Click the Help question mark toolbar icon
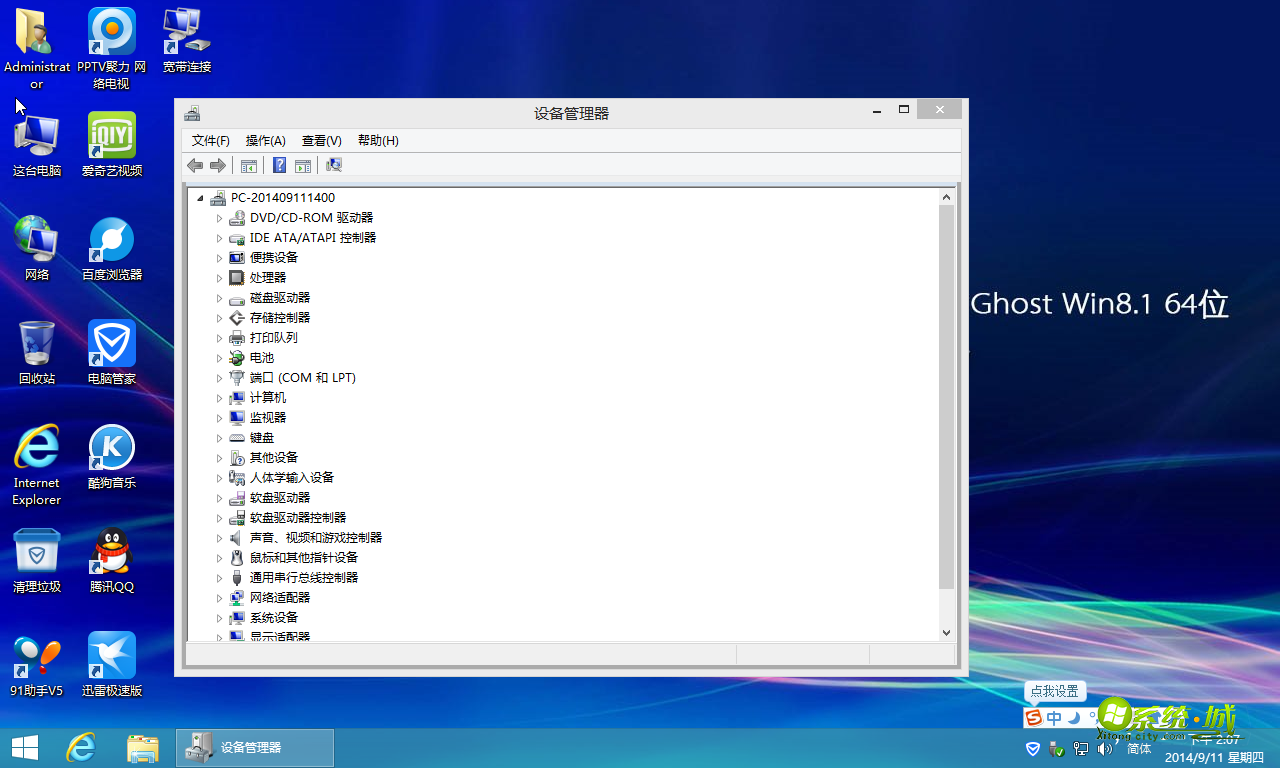 [x=279, y=165]
